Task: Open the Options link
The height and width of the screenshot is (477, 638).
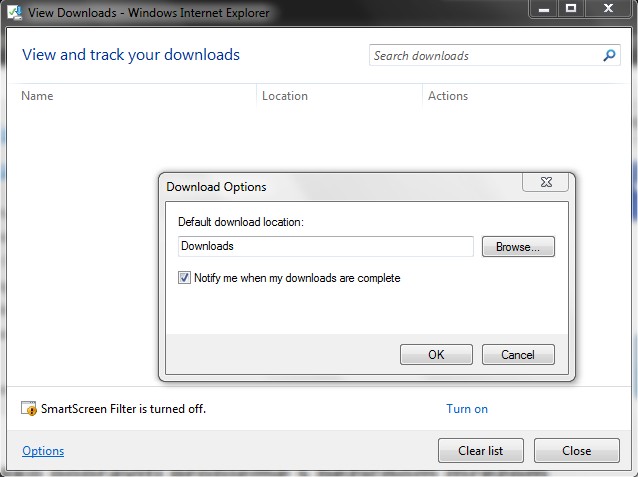Action: (x=43, y=451)
